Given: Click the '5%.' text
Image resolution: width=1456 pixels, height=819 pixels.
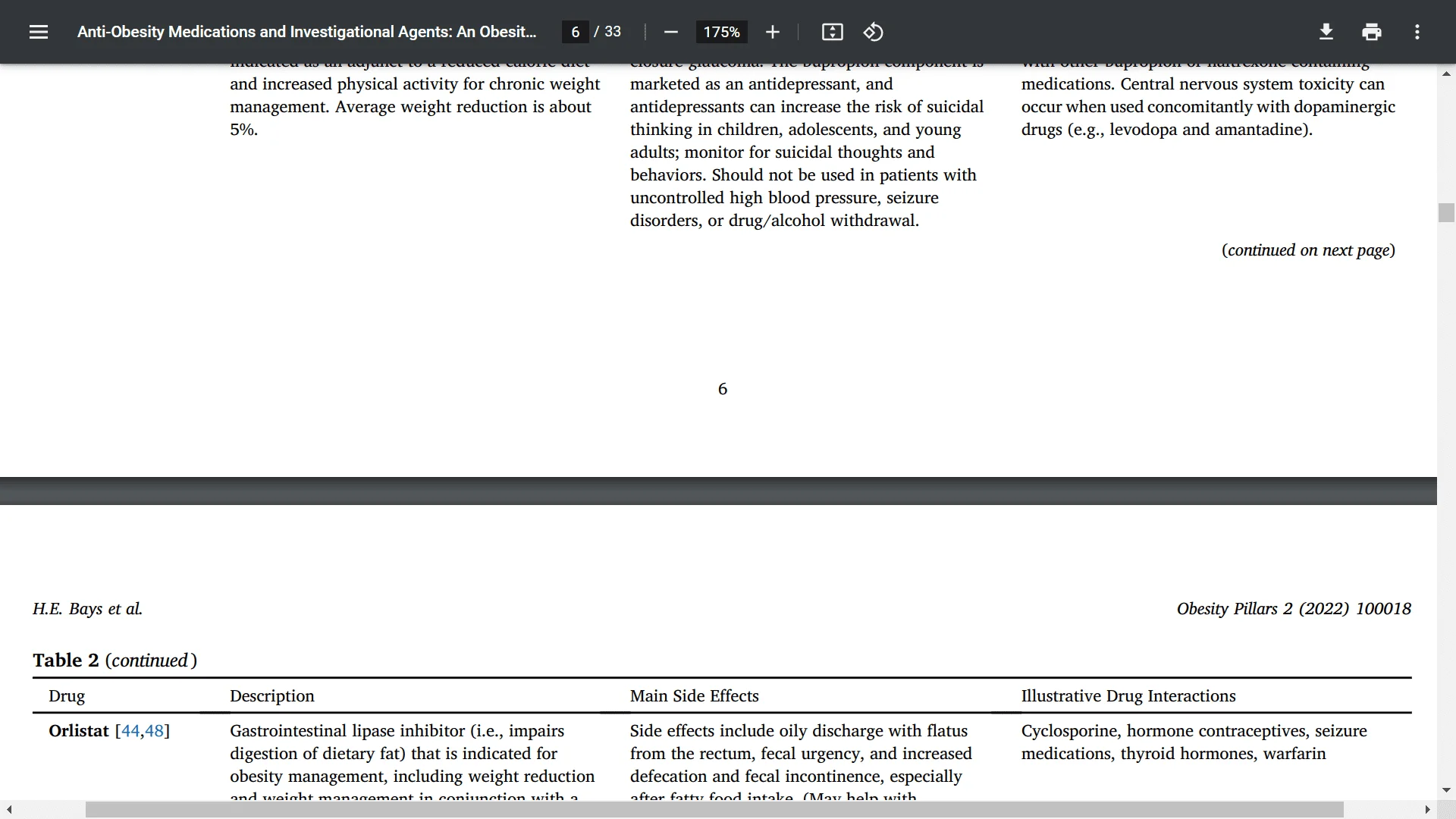Looking at the screenshot, I should pyautogui.click(x=244, y=130).
